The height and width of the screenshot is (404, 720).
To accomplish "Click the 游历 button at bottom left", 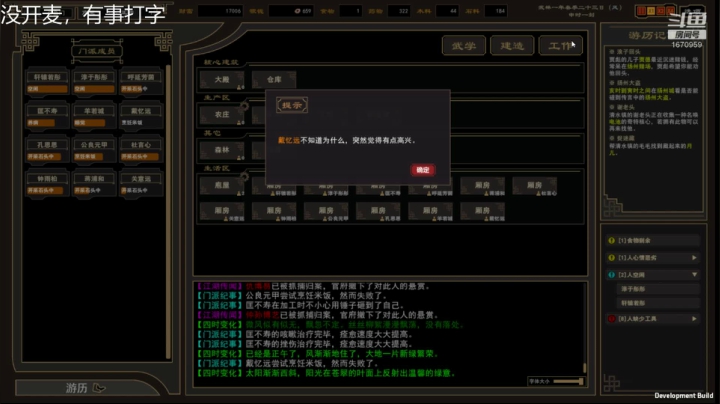I will [x=86, y=388].
